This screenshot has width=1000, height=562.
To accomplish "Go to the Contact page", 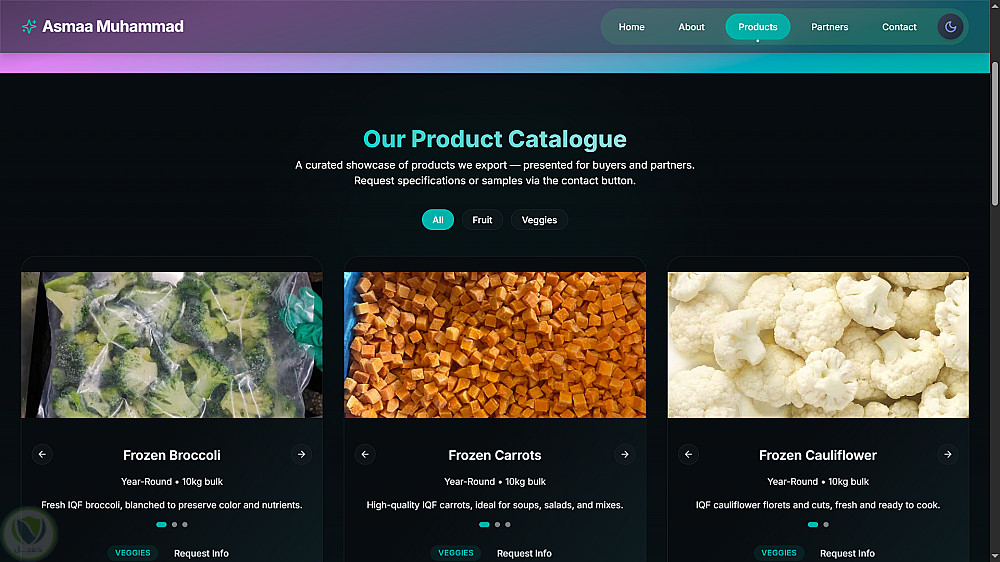I will click(899, 27).
